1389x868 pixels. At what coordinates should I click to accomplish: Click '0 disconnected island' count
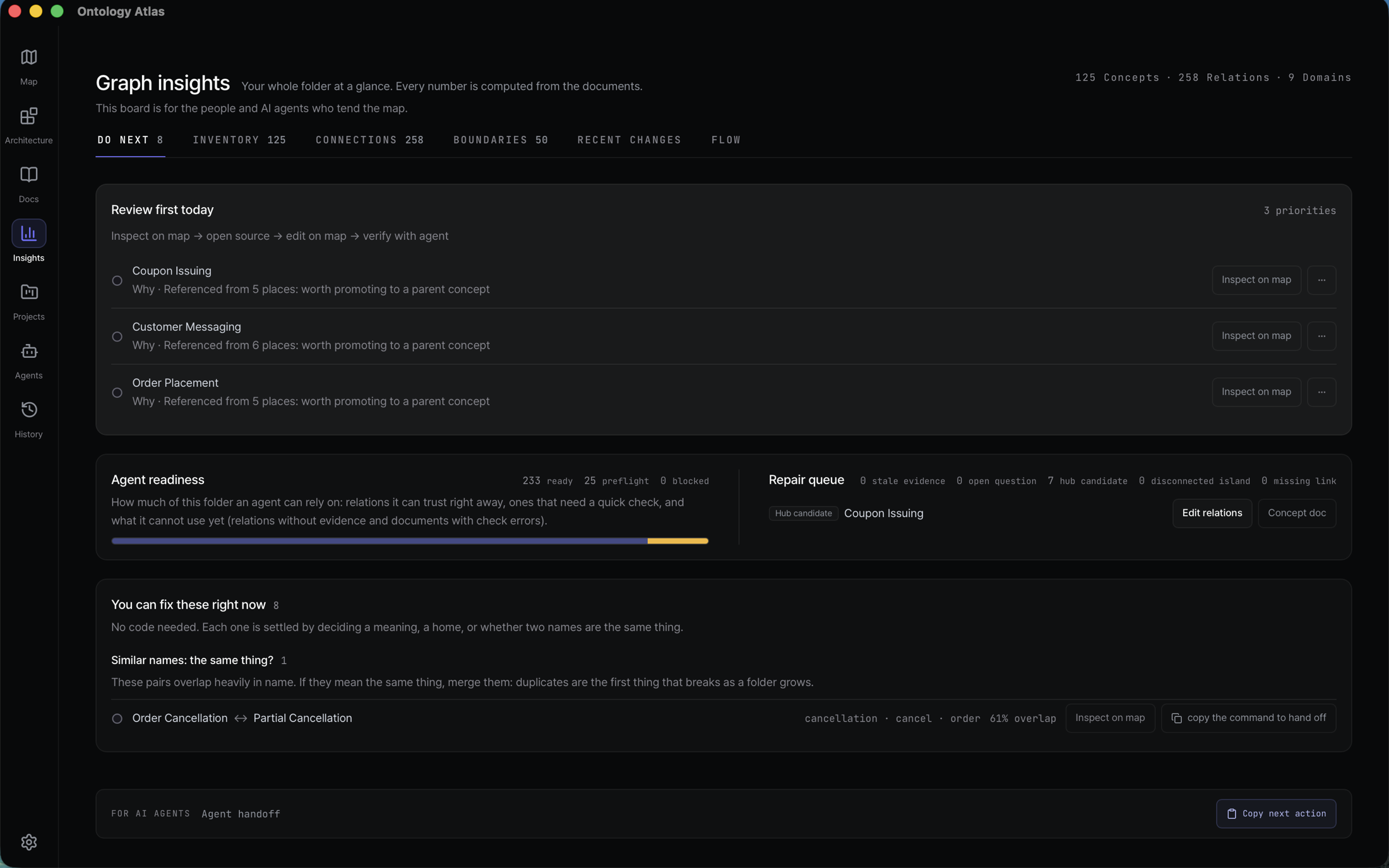[1194, 481]
